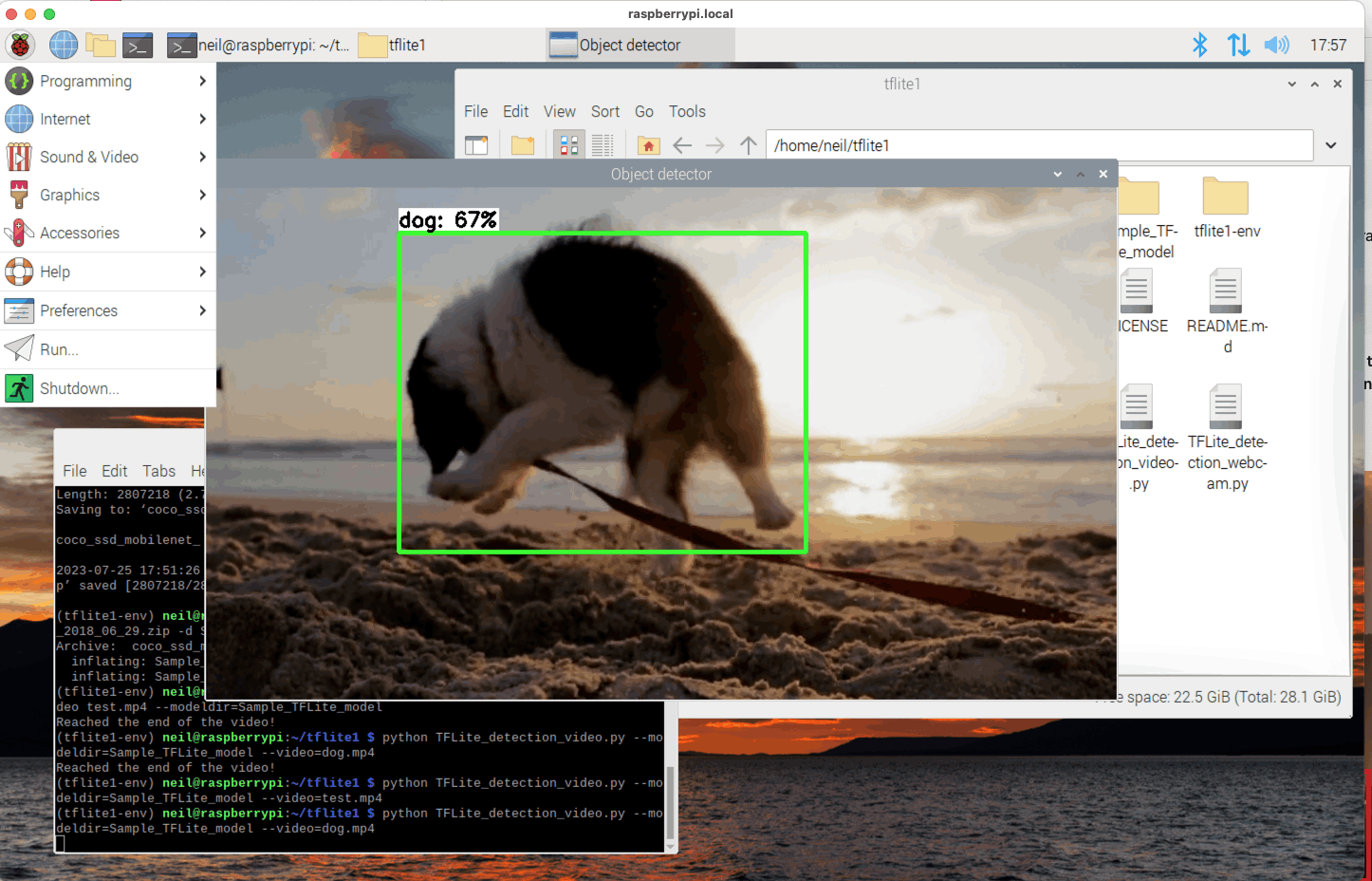Switch file manager to detailed list view
This screenshot has height=881, width=1372.
603,145
